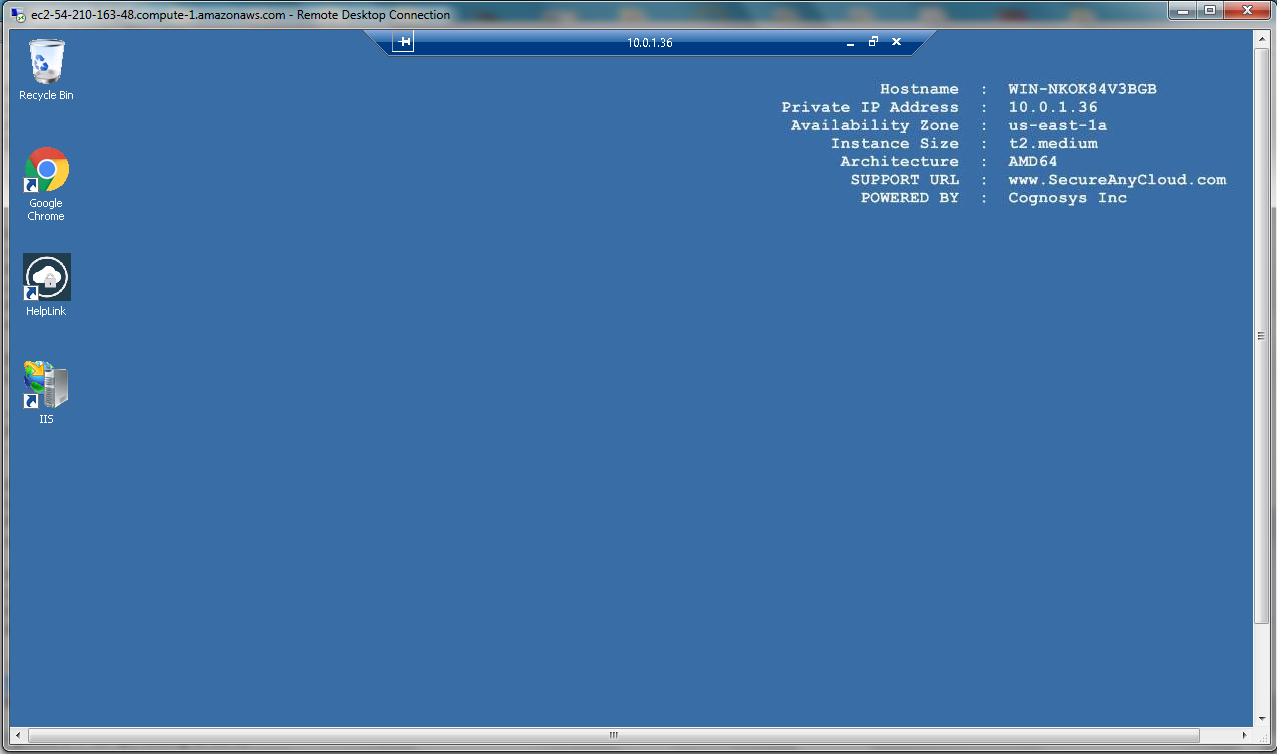Select the HelpLink cloud shortcut icon
The image size is (1277, 754).
pyautogui.click(x=46, y=277)
